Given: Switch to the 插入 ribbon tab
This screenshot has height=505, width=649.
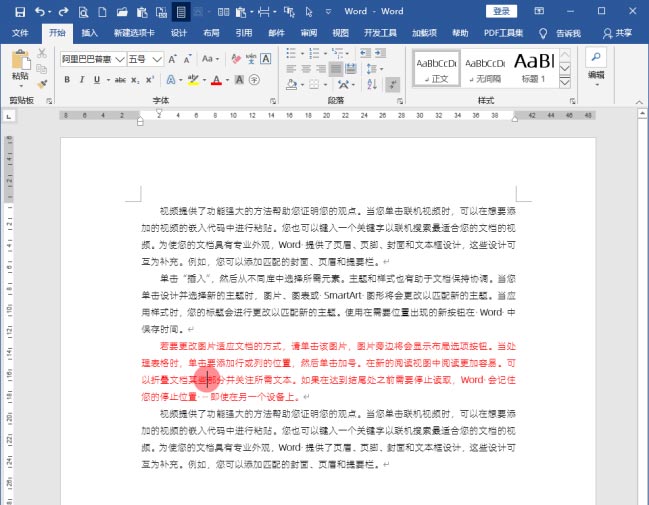Looking at the screenshot, I should 89,33.
